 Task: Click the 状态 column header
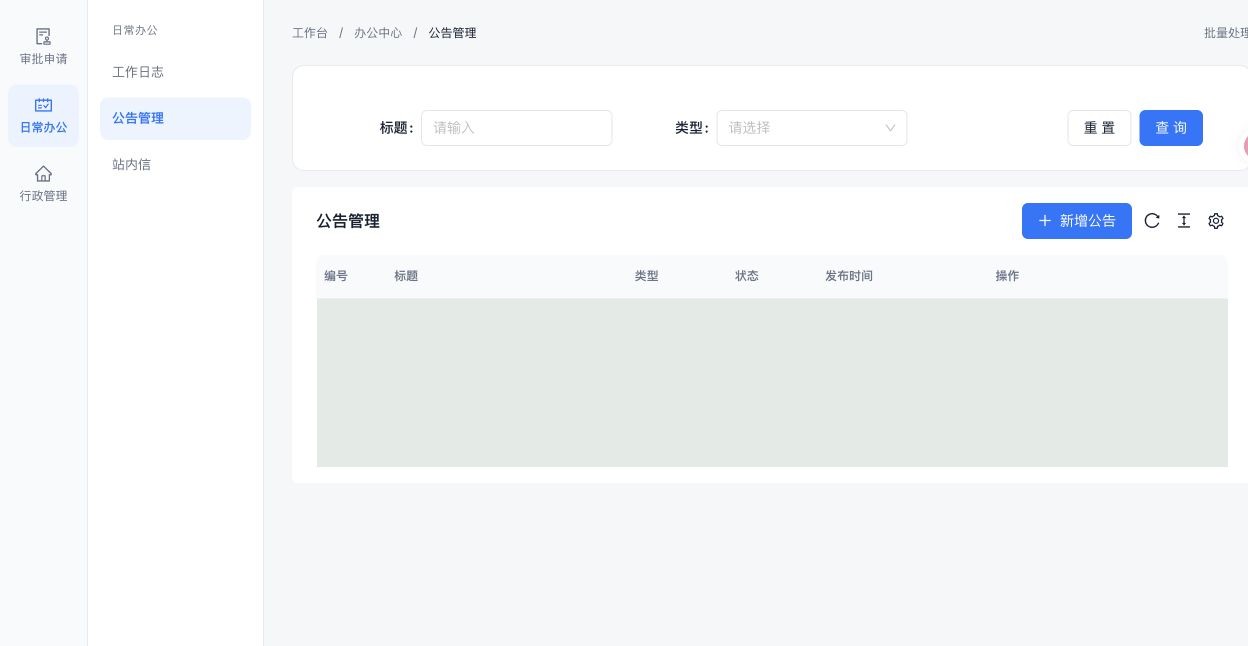click(747, 276)
